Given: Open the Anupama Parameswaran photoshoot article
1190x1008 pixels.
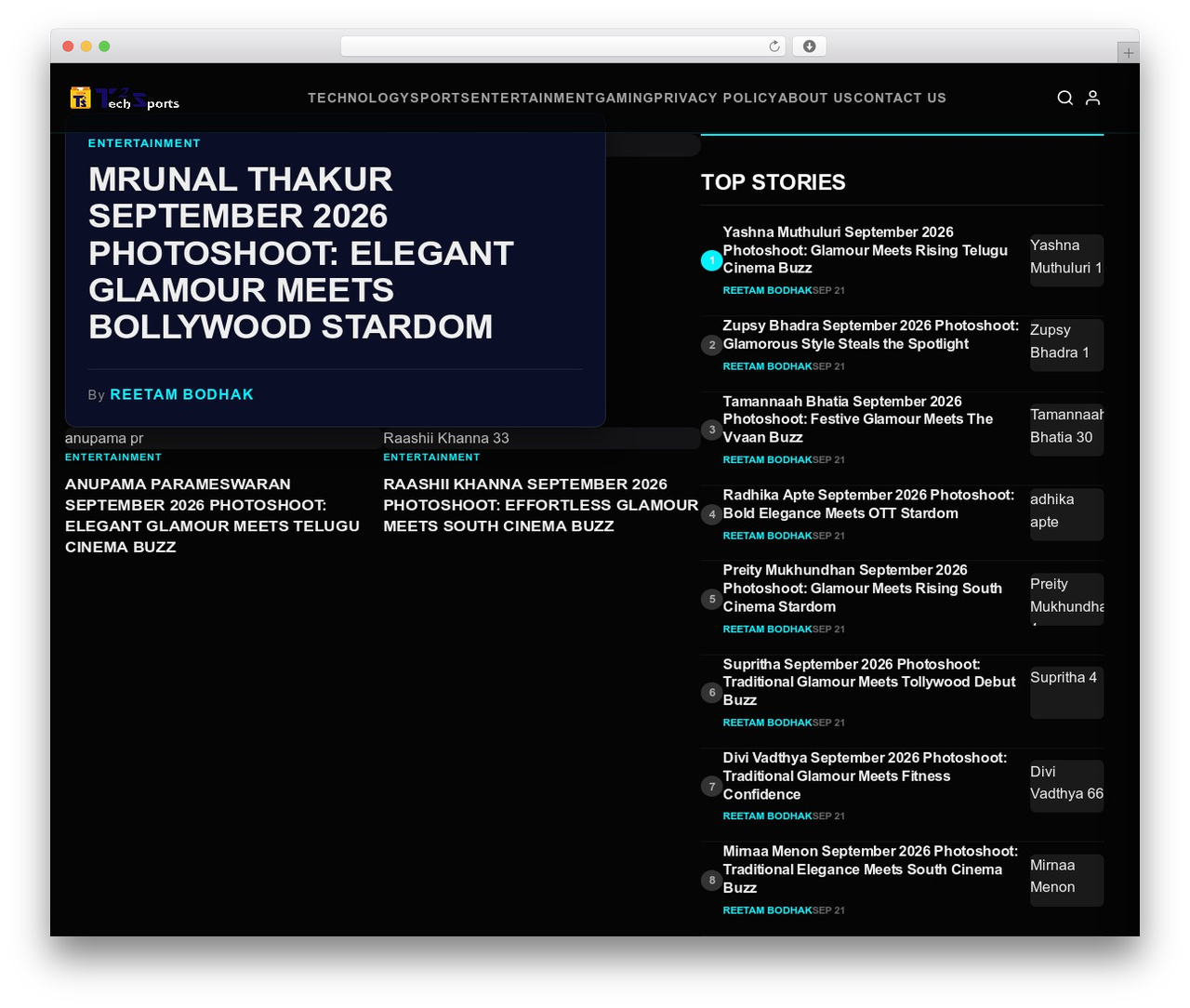Looking at the screenshot, I should [x=212, y=515].
